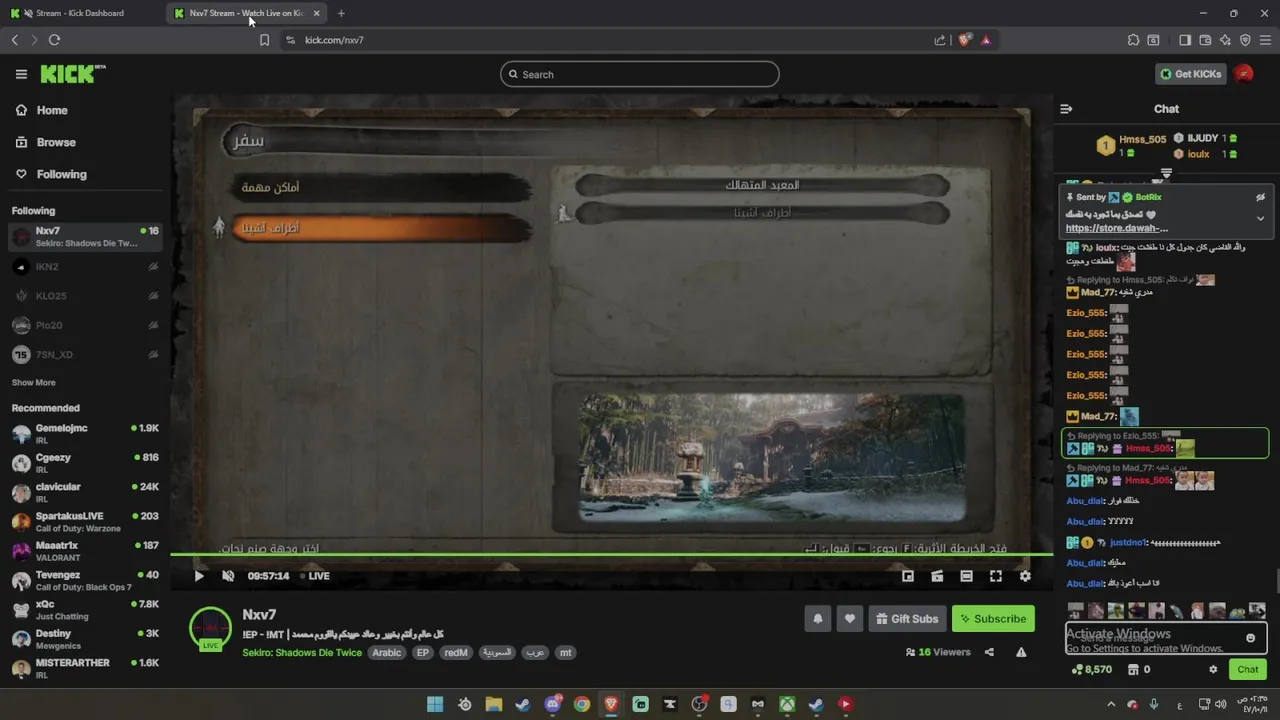Seek on the green video progress bar

tap(611, 554)
